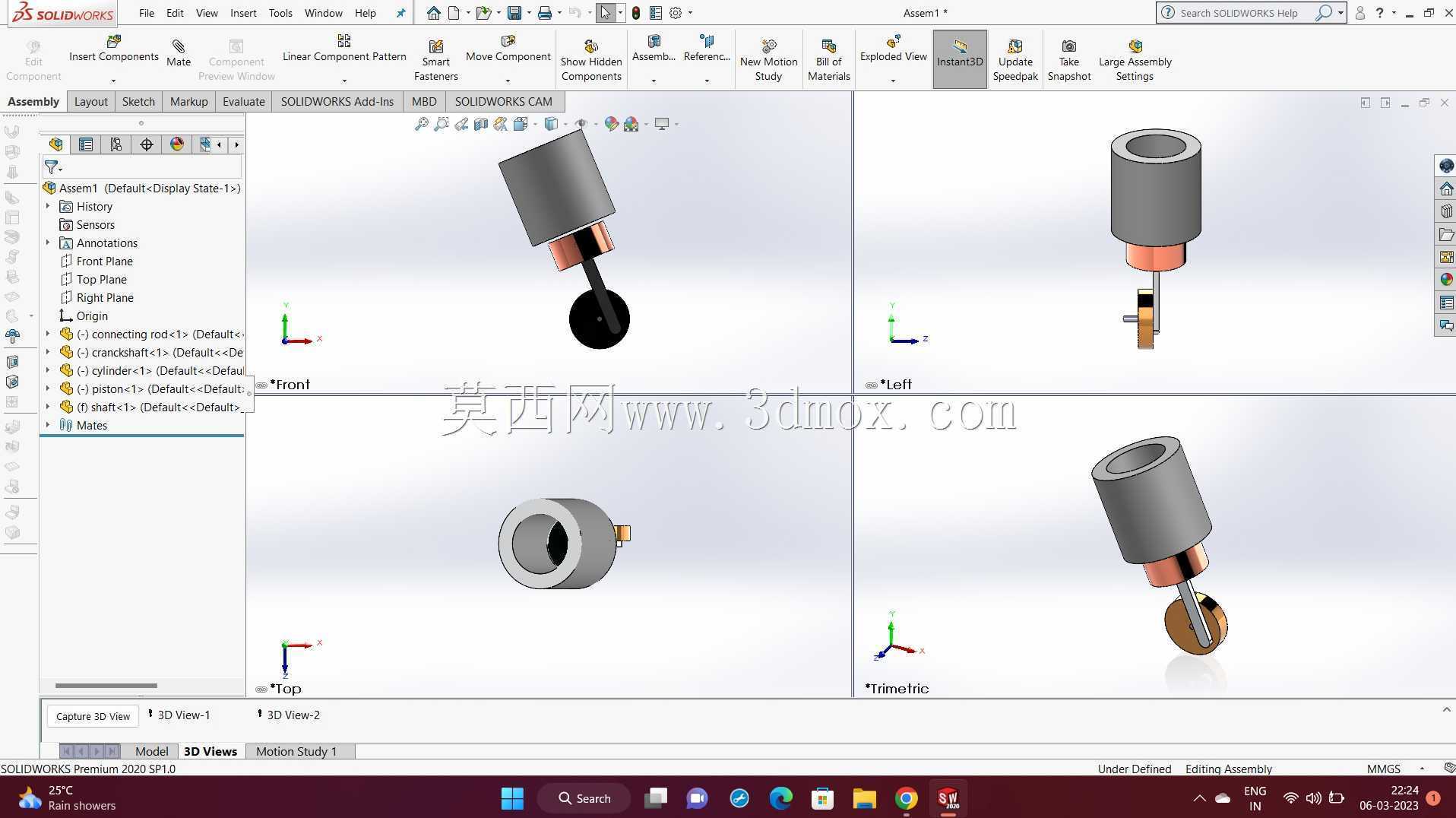Click the Model tab
1456x818 pixels.
(x=151, y=751)
